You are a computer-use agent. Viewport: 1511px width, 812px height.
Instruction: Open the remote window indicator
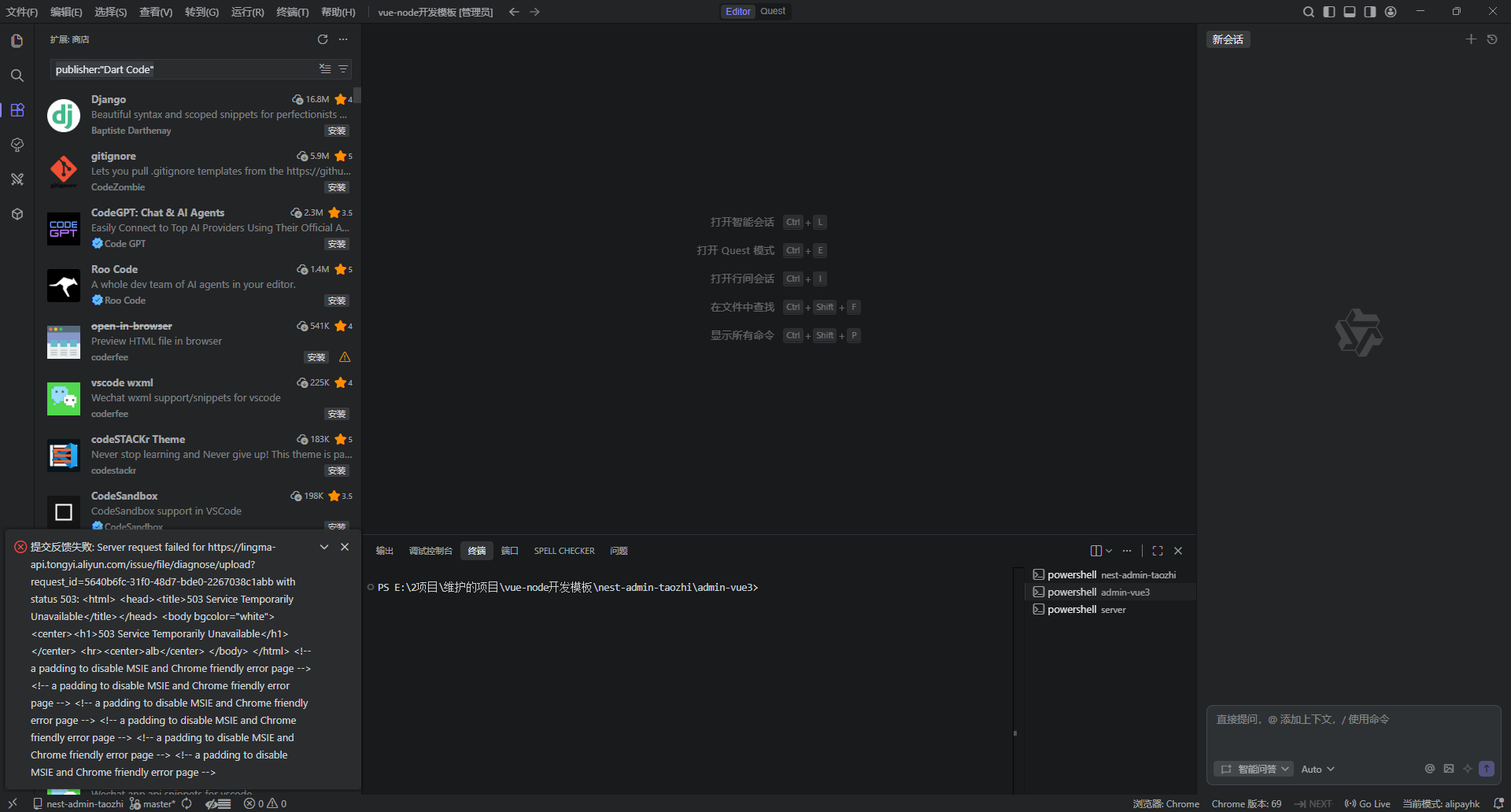13,803
